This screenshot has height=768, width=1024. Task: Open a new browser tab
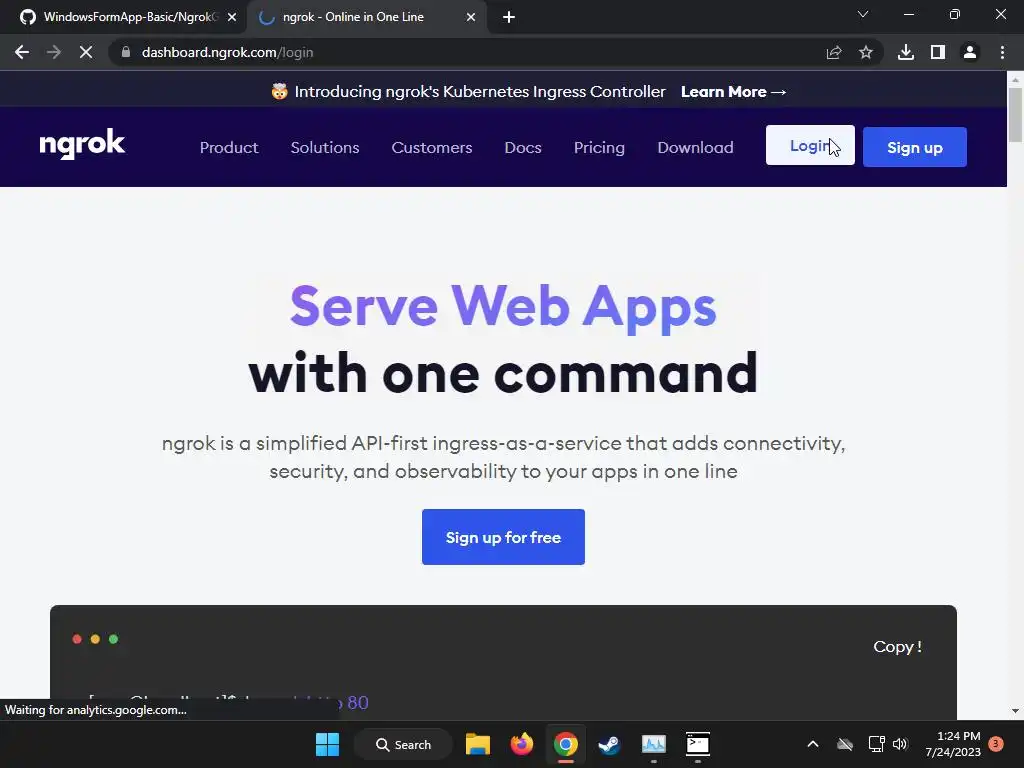(x=509, y=17)
